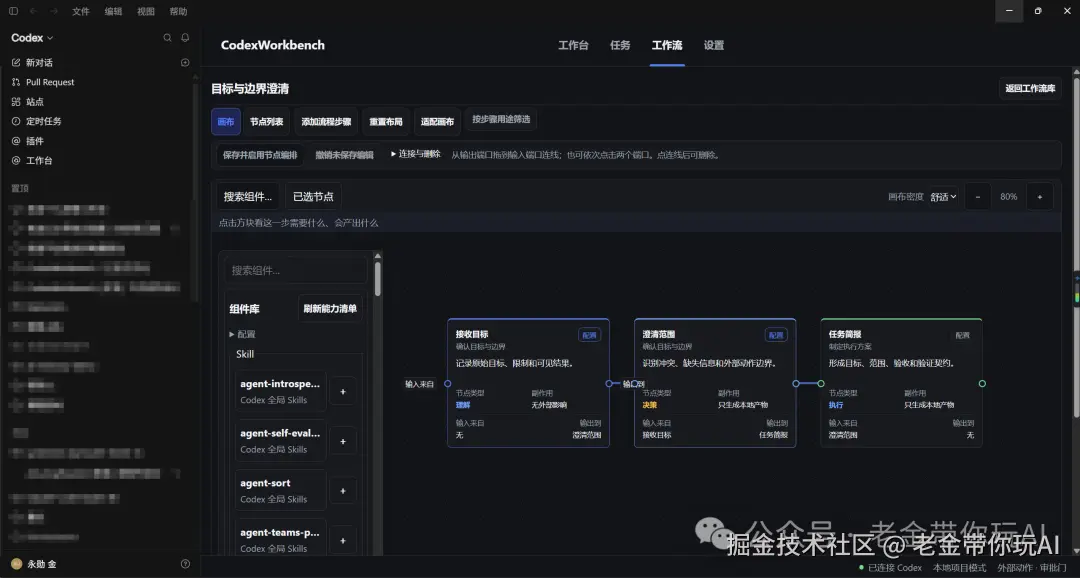
Task: Go forward with the right arrow
Action: point(54,11)
